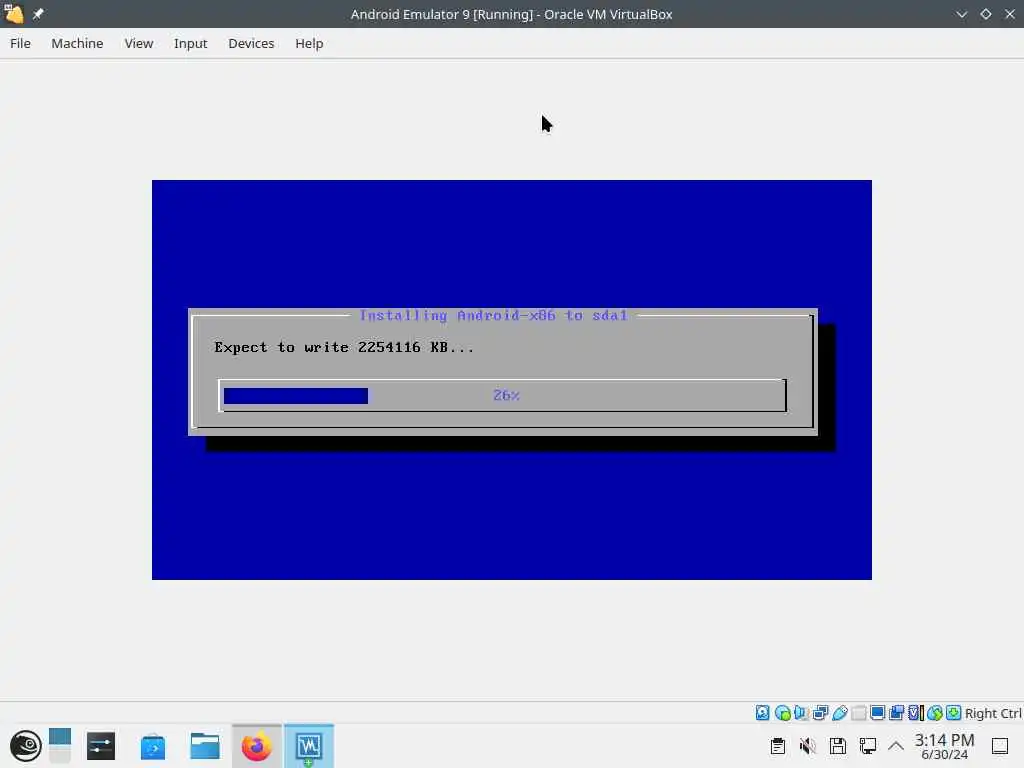Close the VirtualBox window
1024x768 pixels.
[x=1010, y=14]
